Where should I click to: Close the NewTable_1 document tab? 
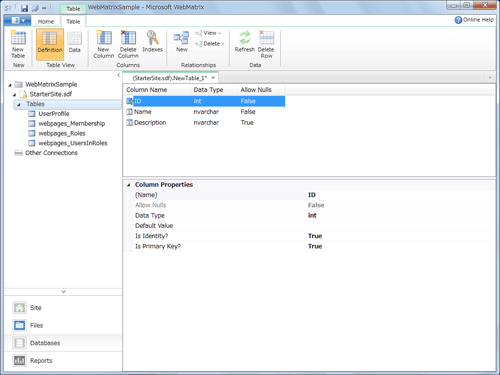tap(213, 78)
